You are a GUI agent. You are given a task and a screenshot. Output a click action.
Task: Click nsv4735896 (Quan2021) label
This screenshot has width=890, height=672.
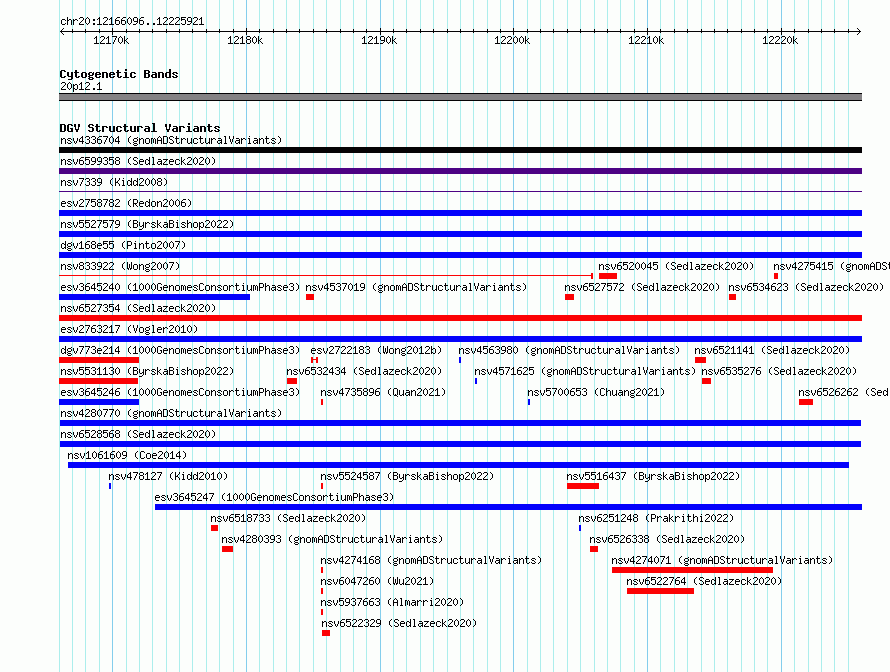click(x=383, y=392)
